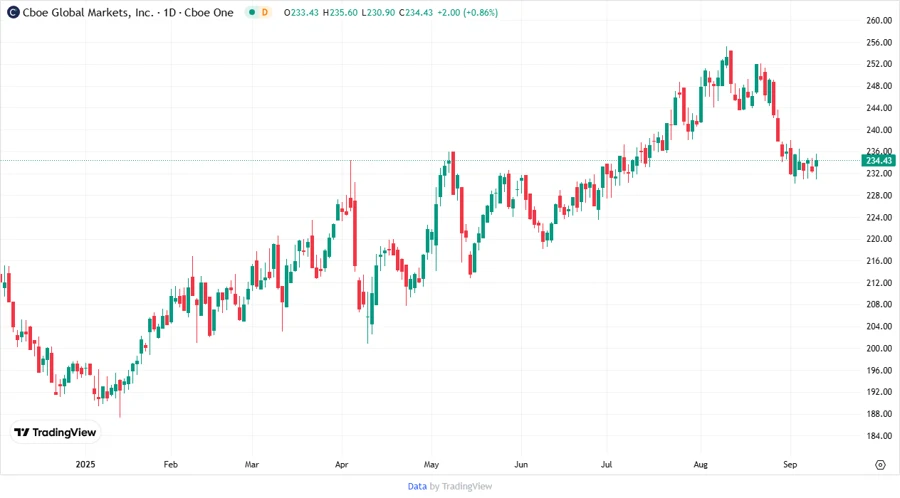Click the 232.00 price axis label
900x498 pixels.
(x=879, y=173)
